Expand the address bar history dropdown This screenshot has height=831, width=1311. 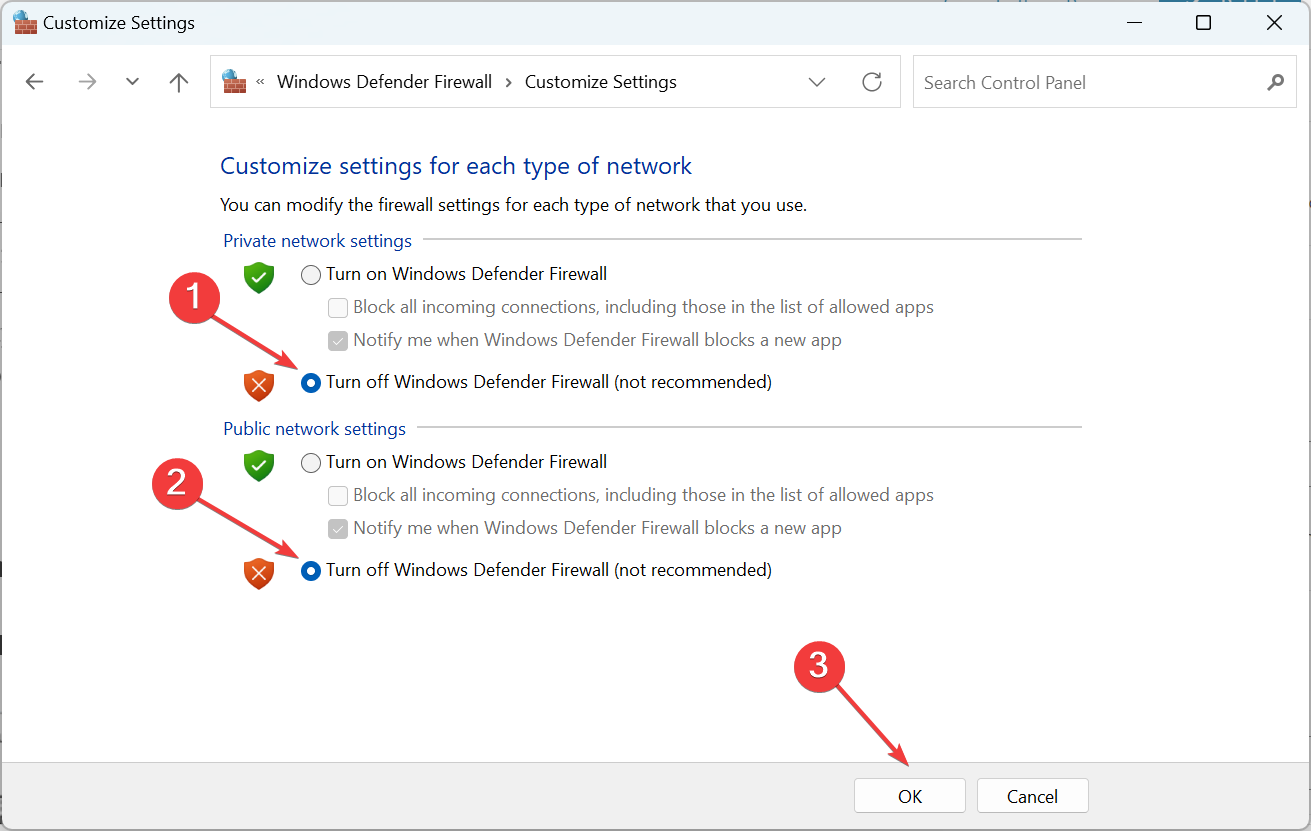pos(817,82)
